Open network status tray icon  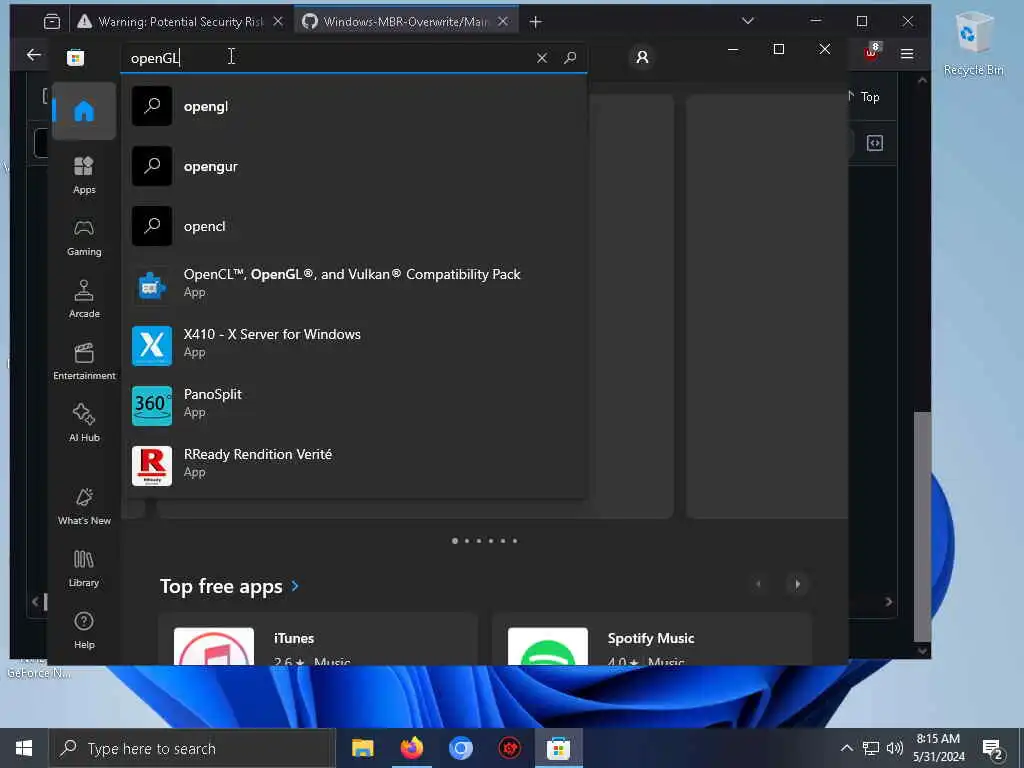pos(871,748)
